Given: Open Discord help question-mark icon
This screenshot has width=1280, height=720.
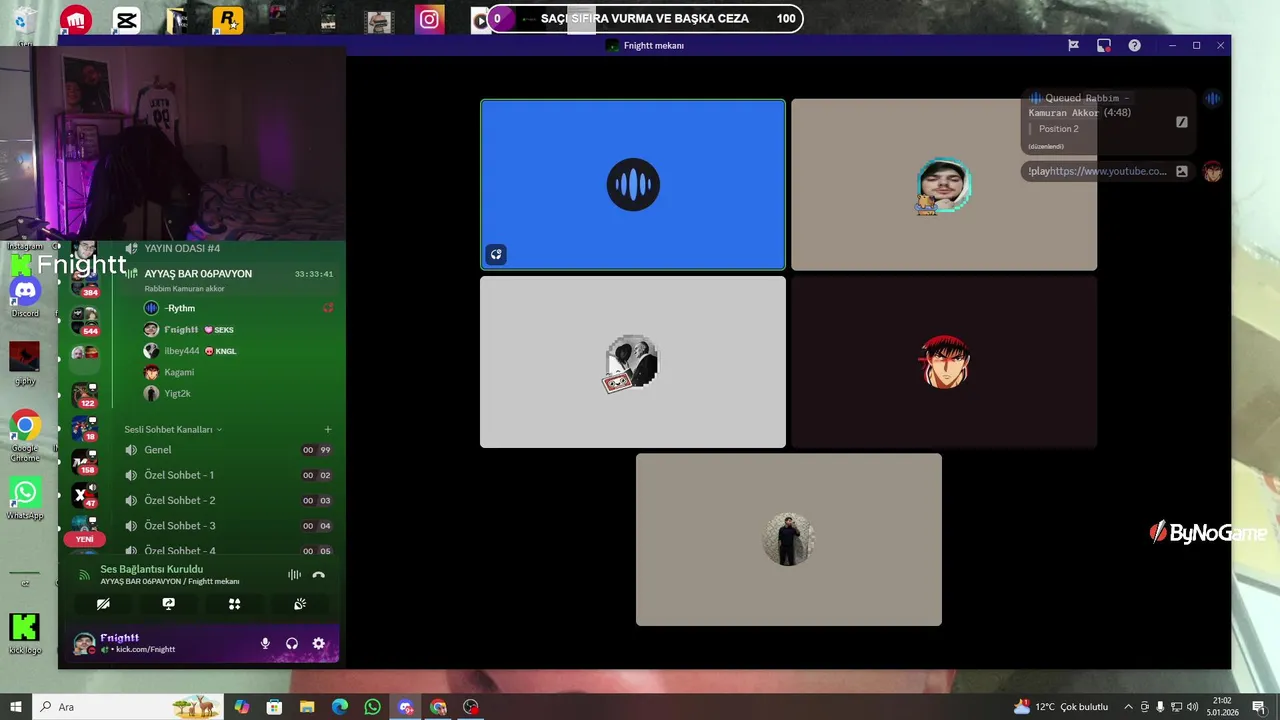Looking at the screenshot, I should click(x=1134, y=45).
